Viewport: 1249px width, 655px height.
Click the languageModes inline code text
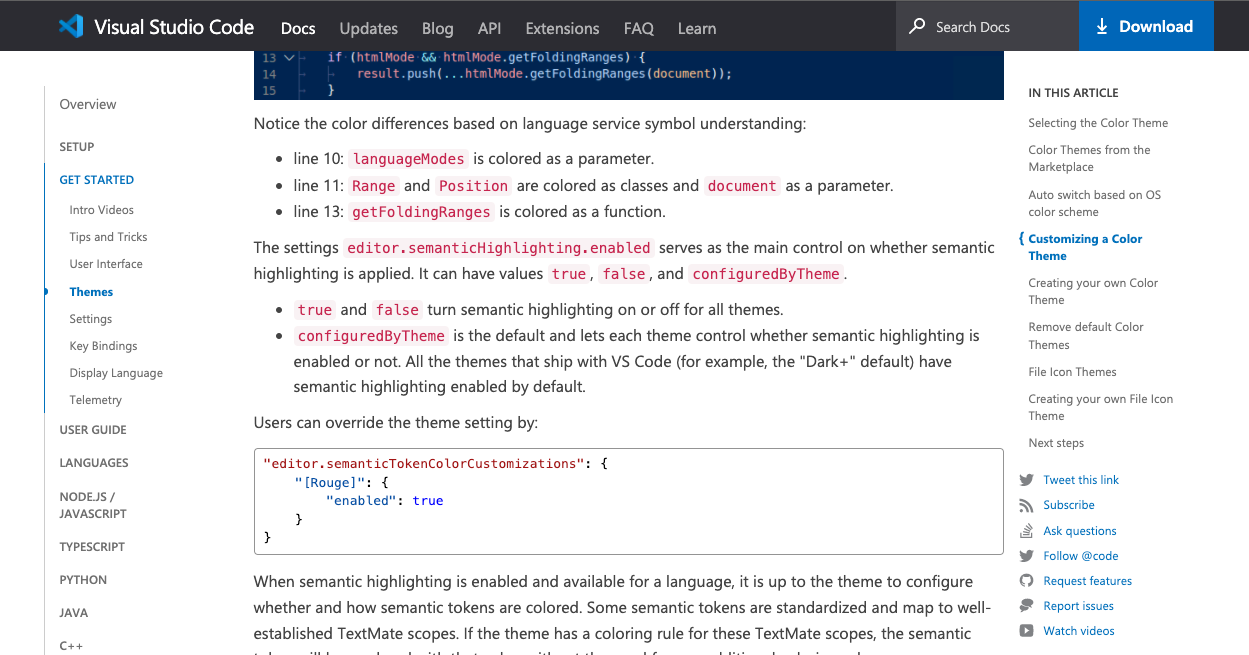pos(408,159)
